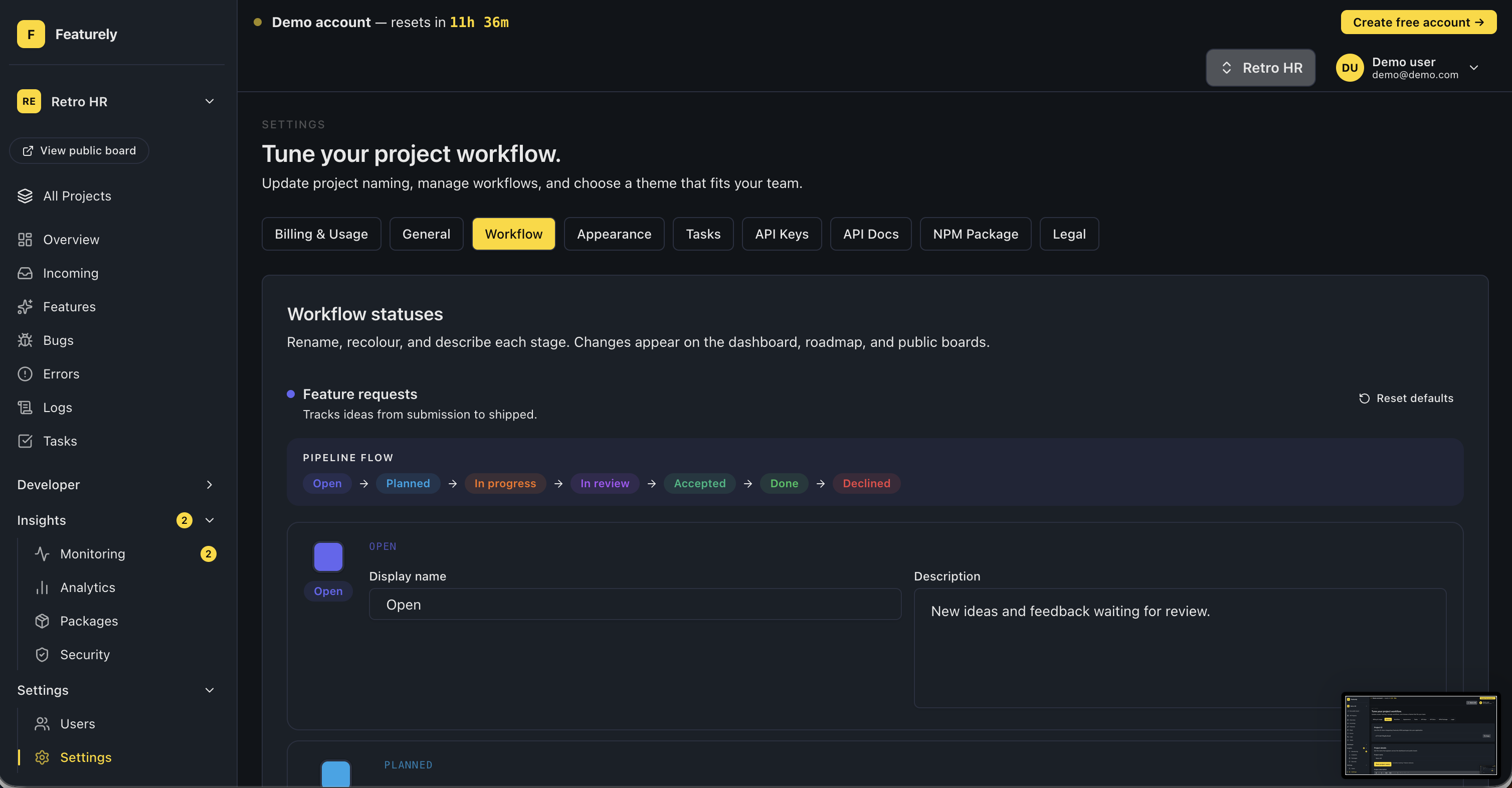Switch to the Appearance tab

[613, 234]
